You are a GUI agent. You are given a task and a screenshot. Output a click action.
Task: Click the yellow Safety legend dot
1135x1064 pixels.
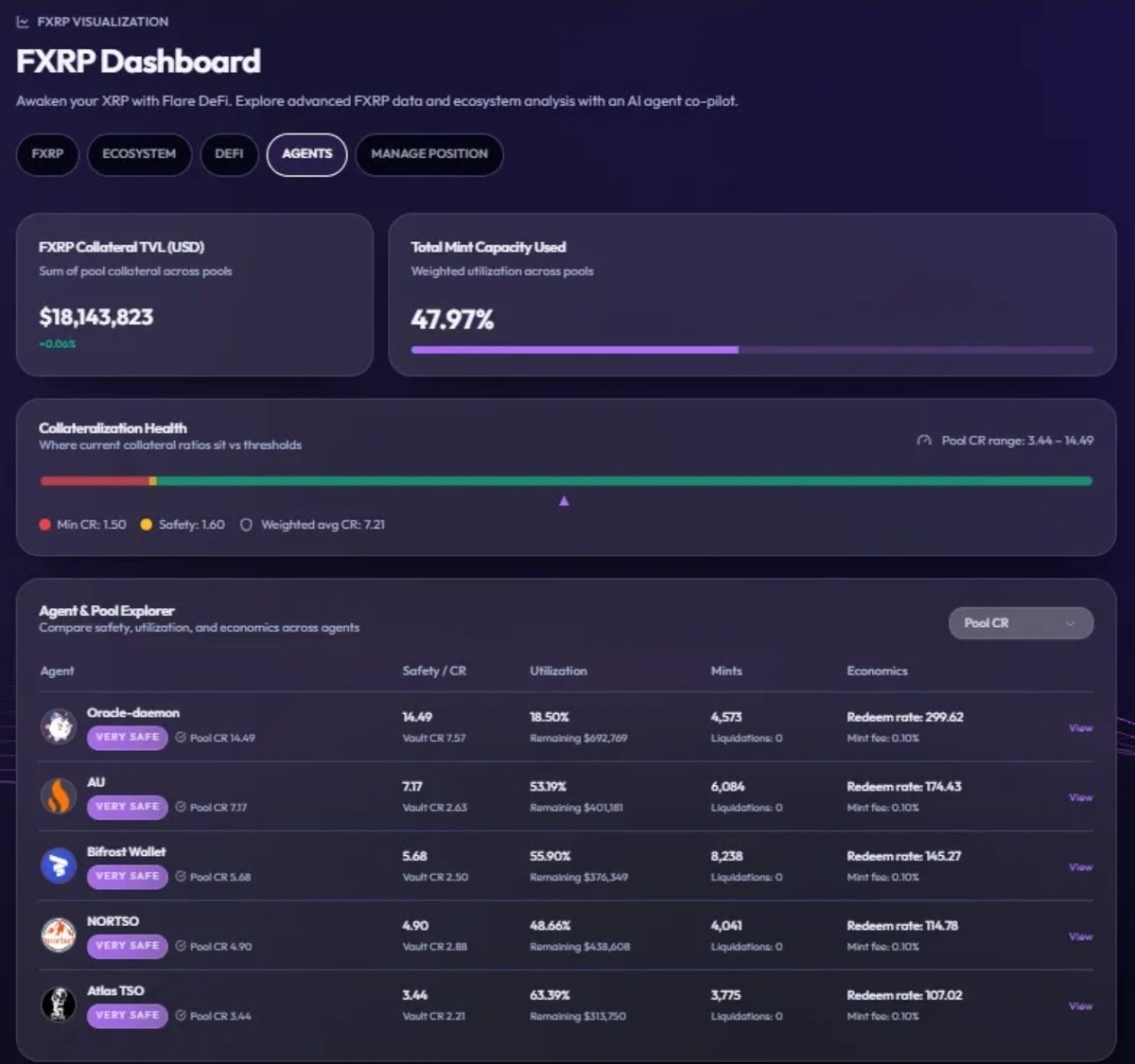tap(146, 525)
